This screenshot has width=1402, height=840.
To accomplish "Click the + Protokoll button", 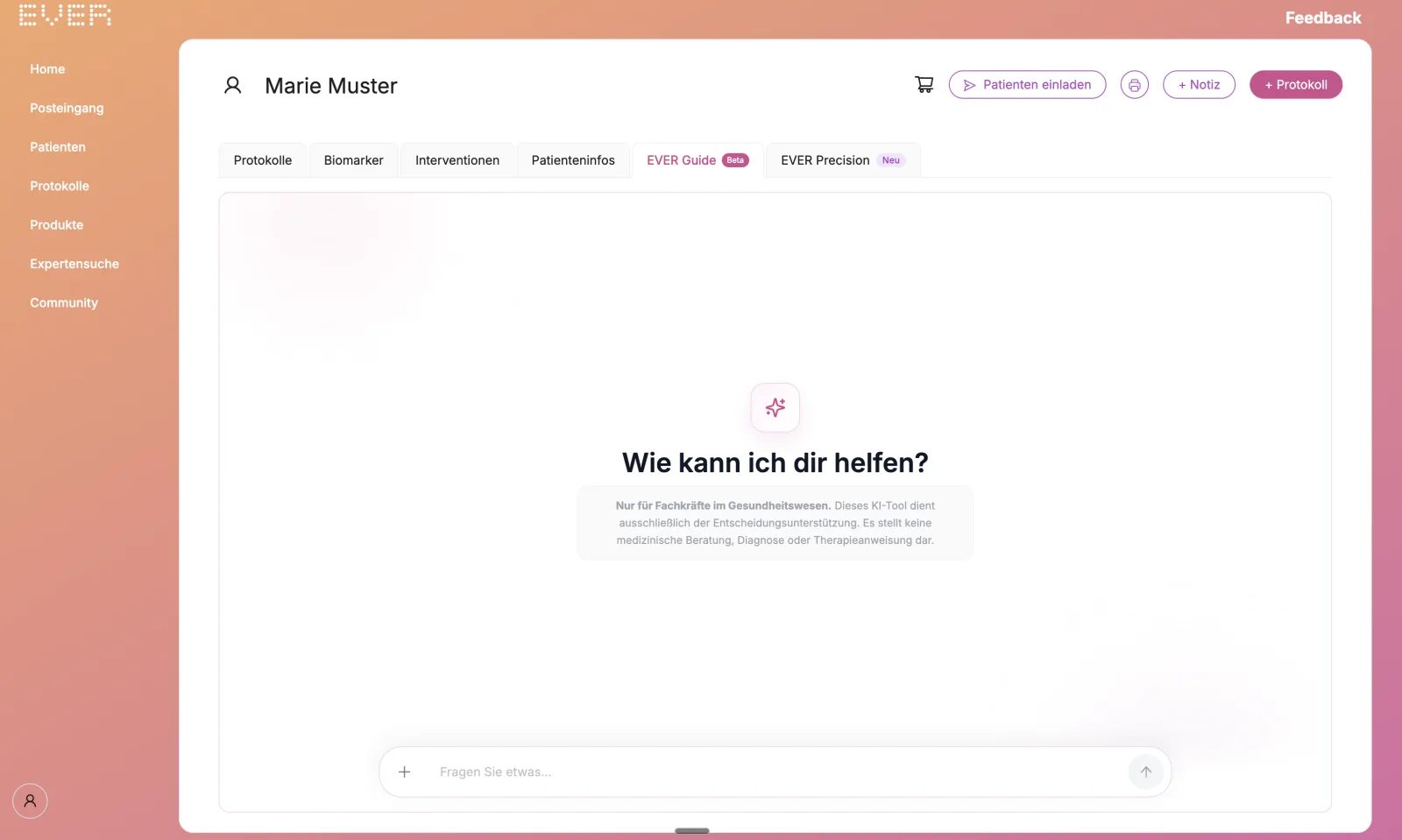I will click(x=1296, y=85).
